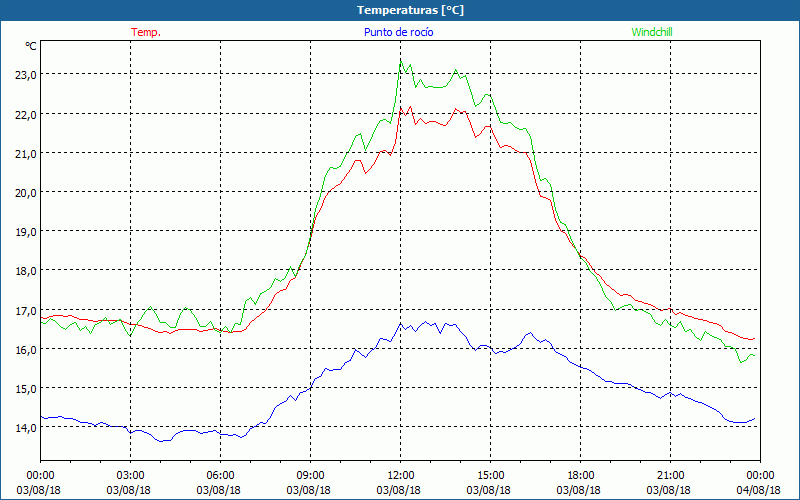The image size is (800, 500).
Task: Click the 09:00 time axis label
Action: click(310, 476)
